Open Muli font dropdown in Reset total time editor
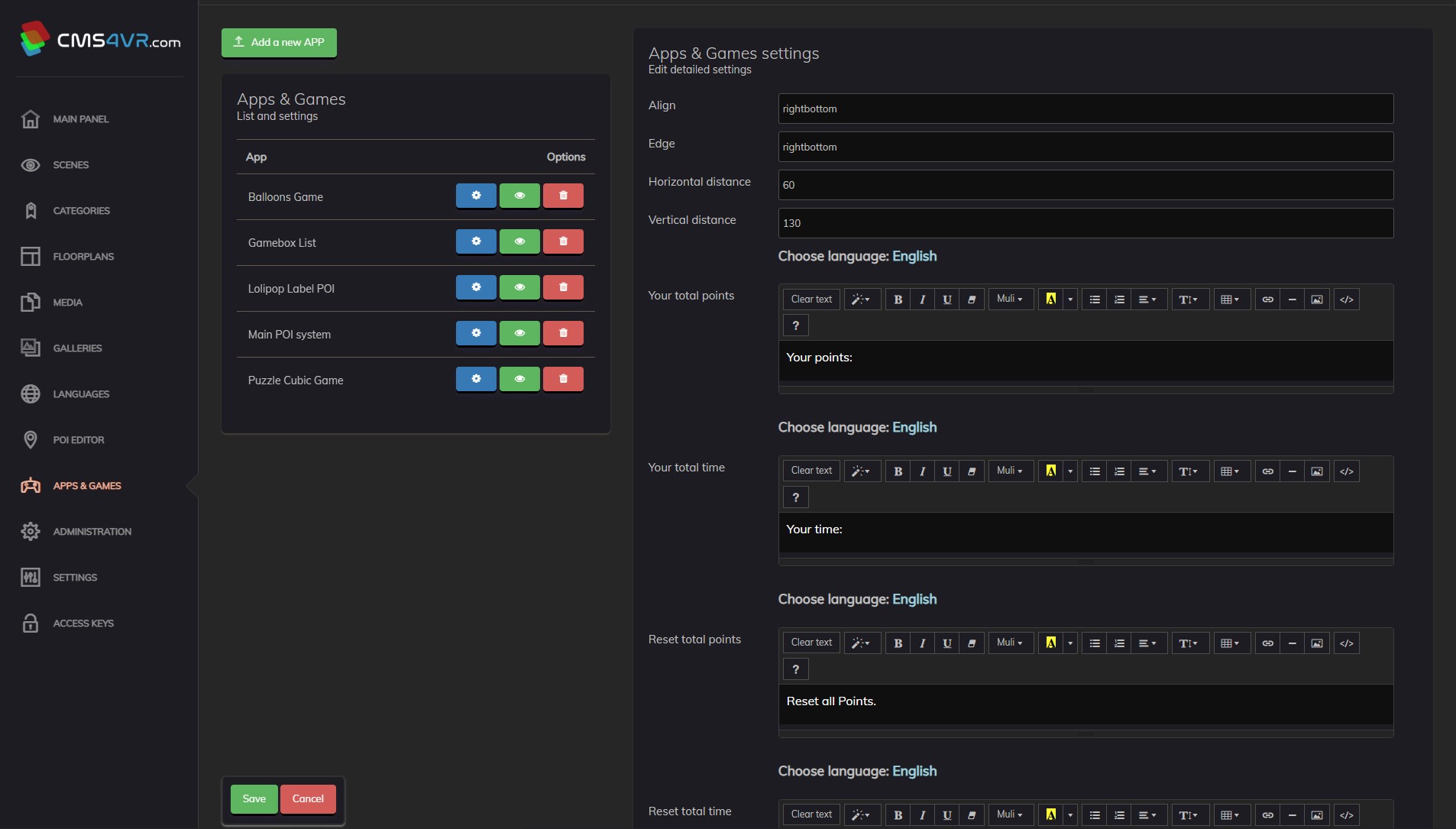The height and width of the screenshot is (829, 1456). point(1010,815)
